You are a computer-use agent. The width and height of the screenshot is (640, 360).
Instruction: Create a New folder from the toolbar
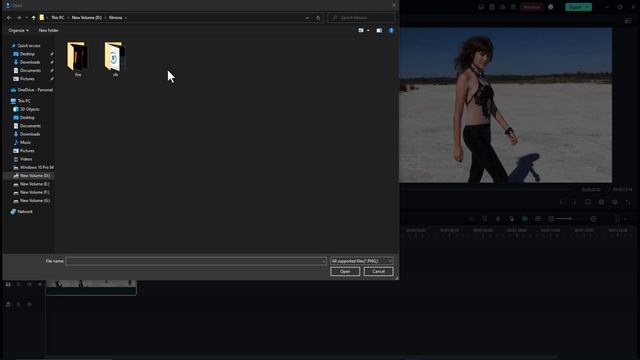[49, 31]
